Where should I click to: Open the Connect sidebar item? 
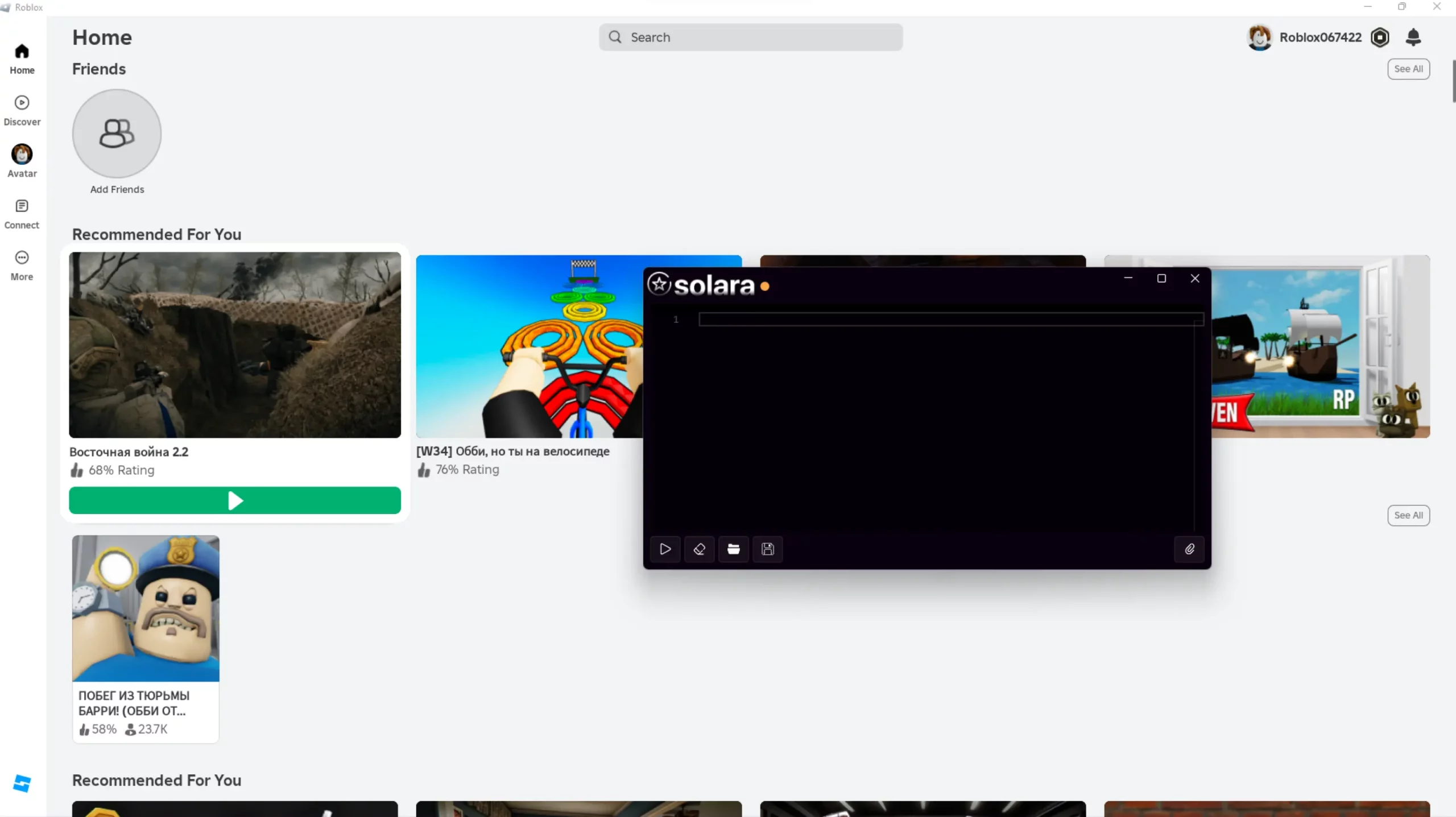coord(22,214)
